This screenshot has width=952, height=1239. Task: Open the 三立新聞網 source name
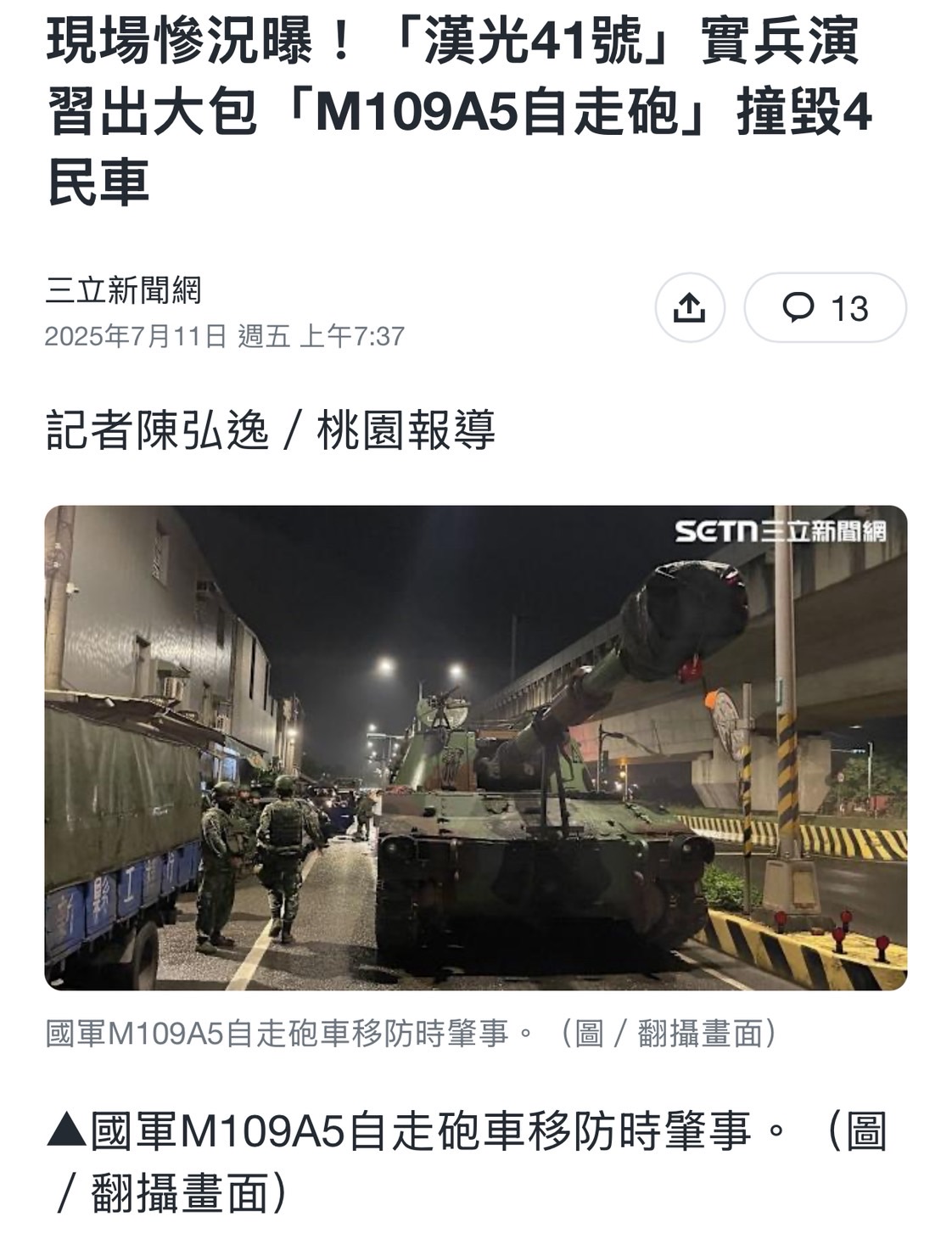[123, 290]
